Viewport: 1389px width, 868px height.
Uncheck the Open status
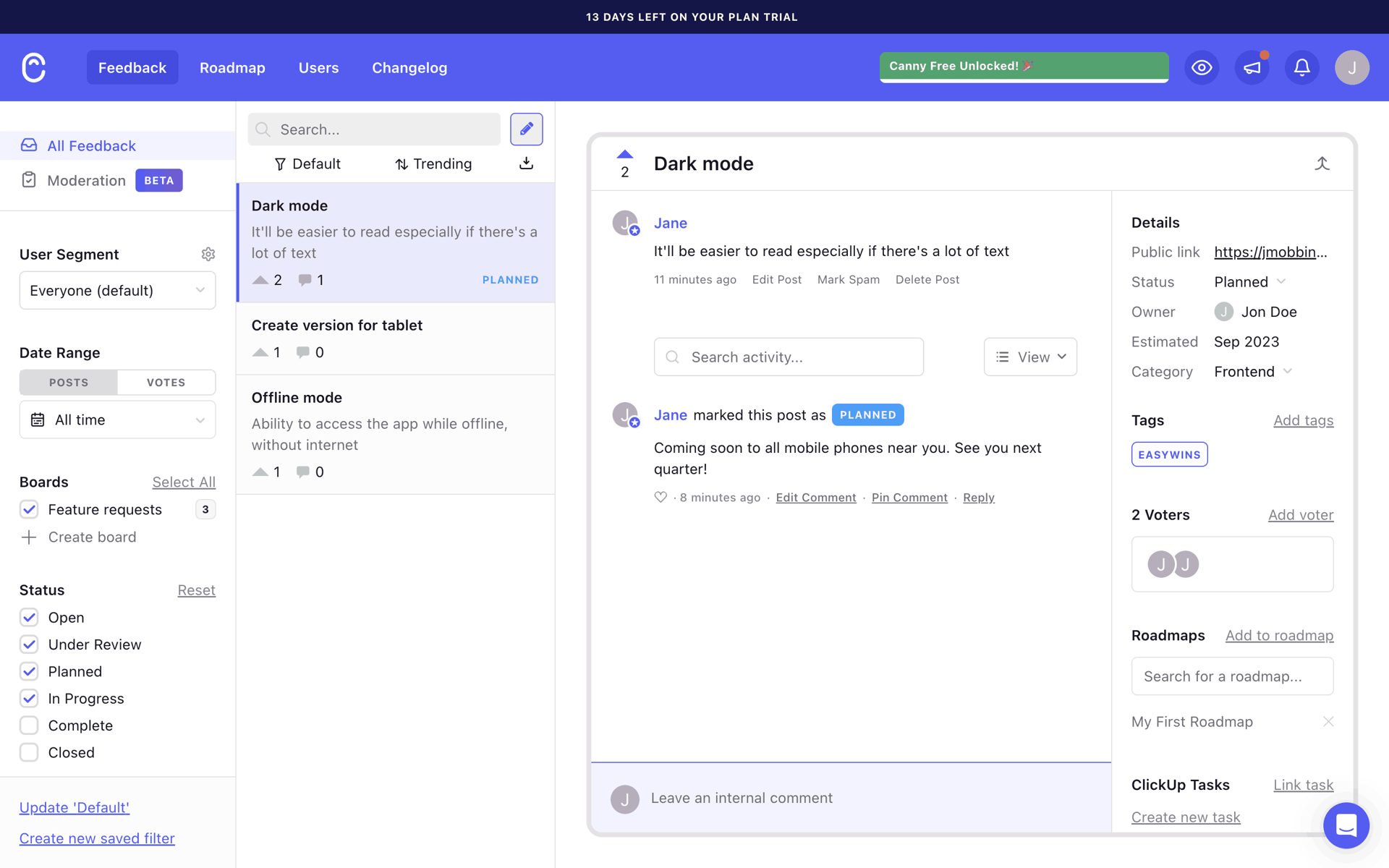(x=29, y=617)
